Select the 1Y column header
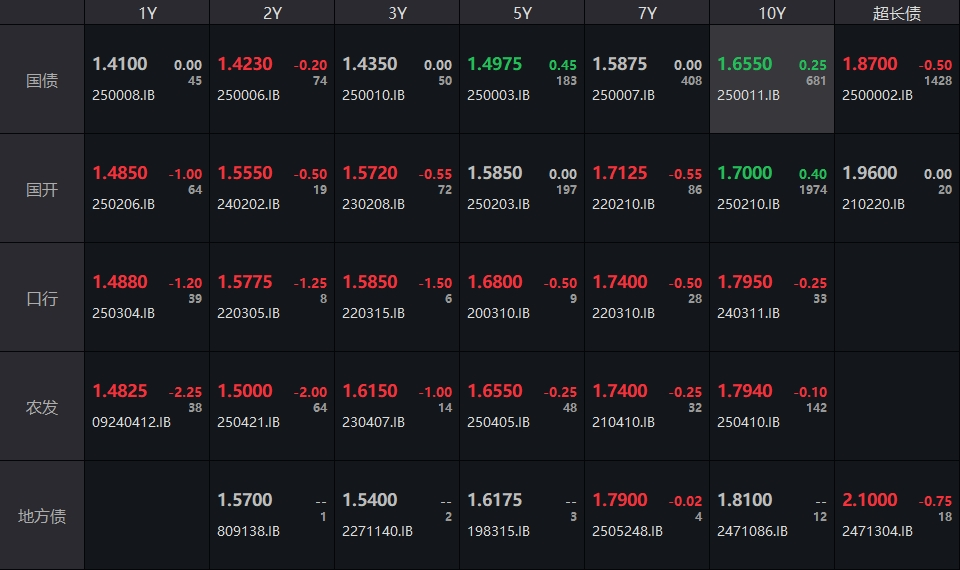960x570 pixels. pos(147,13)
